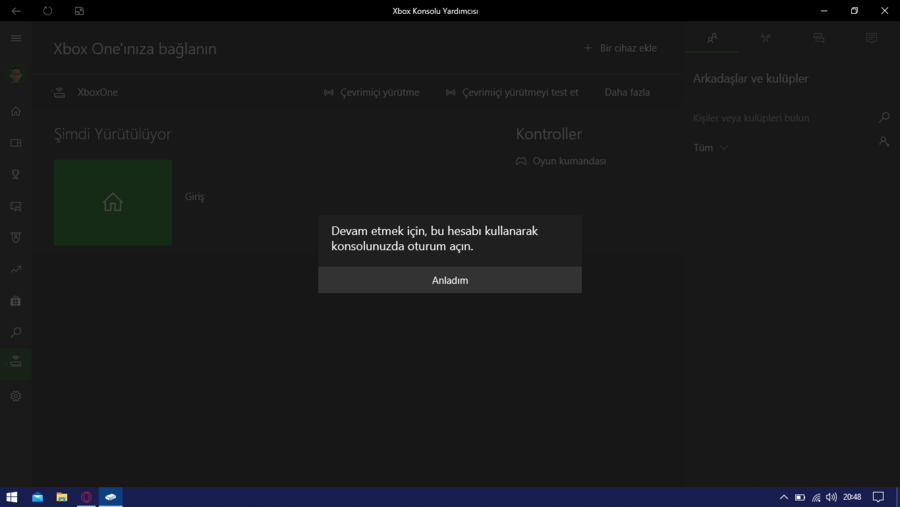Switch to Activity alerts tab icon
900x507 pixels.
[872, 38]
